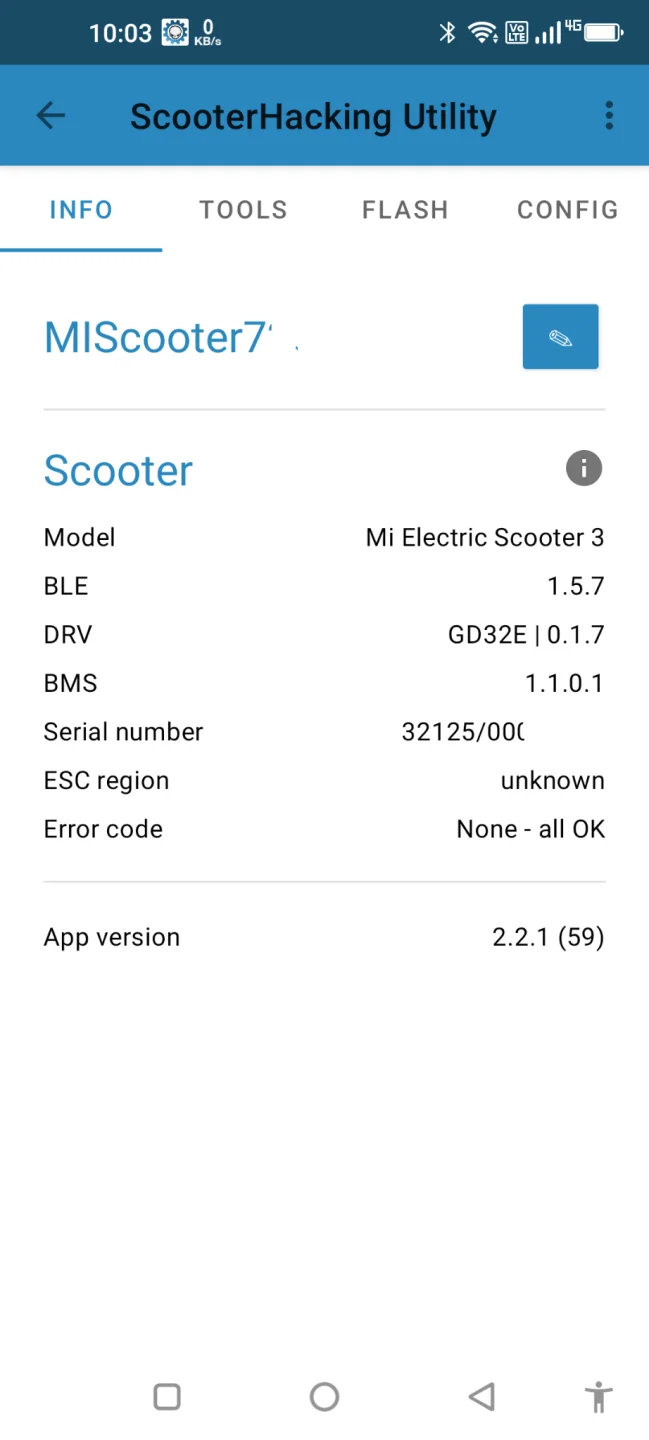Screen dimensions: 649x1440
Task: Tap the pencil edit name button
Action: tap(560, 337)
